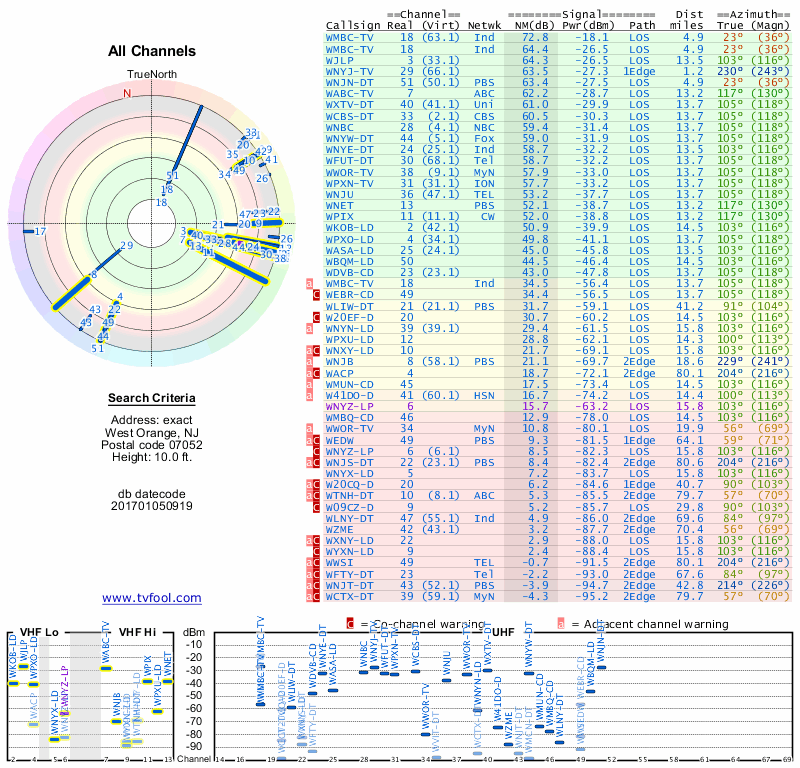Select the WNJN-DT callsign in the table
Screen dimensions: 800x768
pyautogui.click(x=350, y=82)
